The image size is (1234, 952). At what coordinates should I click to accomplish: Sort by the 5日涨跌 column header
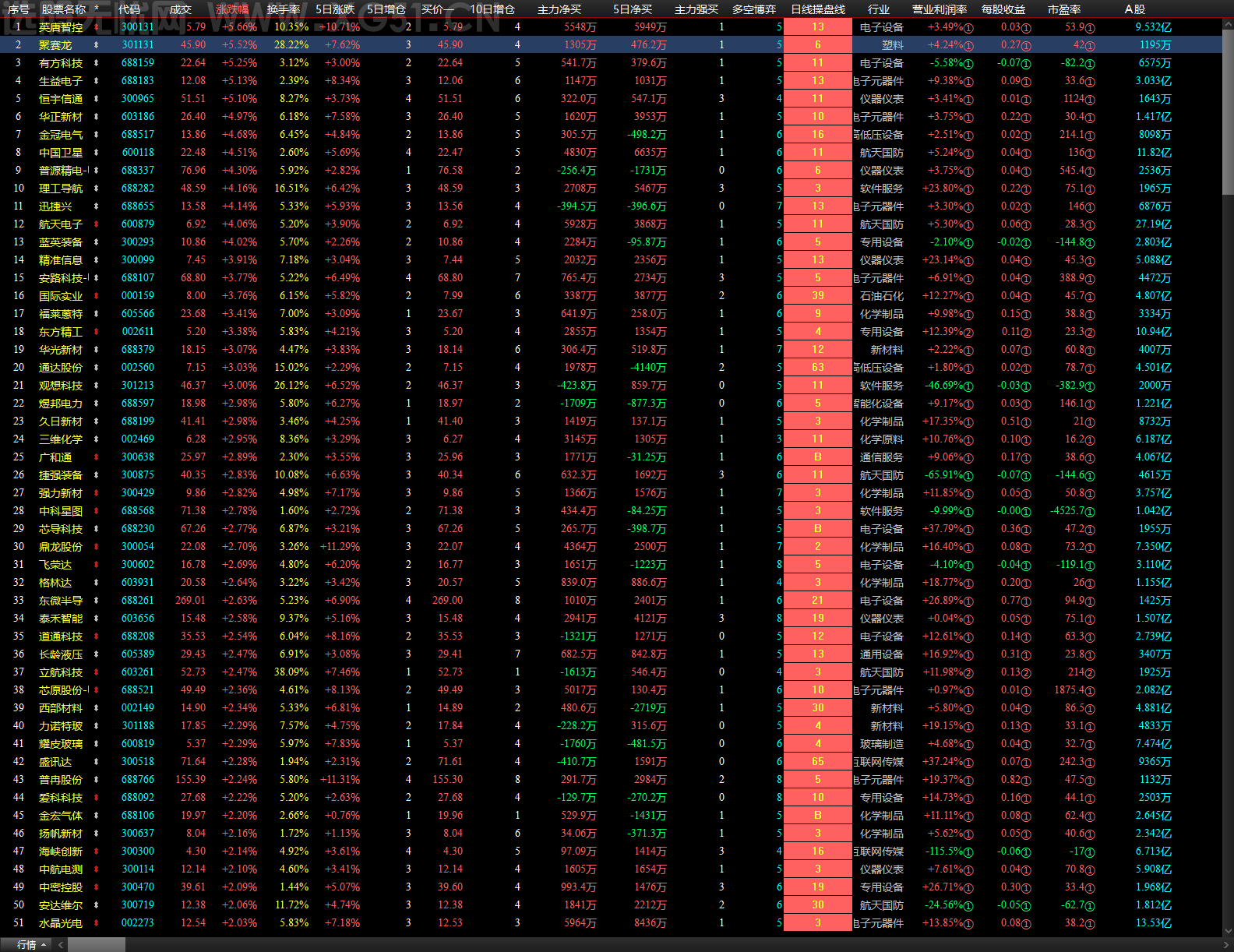(x=335, y=9)
